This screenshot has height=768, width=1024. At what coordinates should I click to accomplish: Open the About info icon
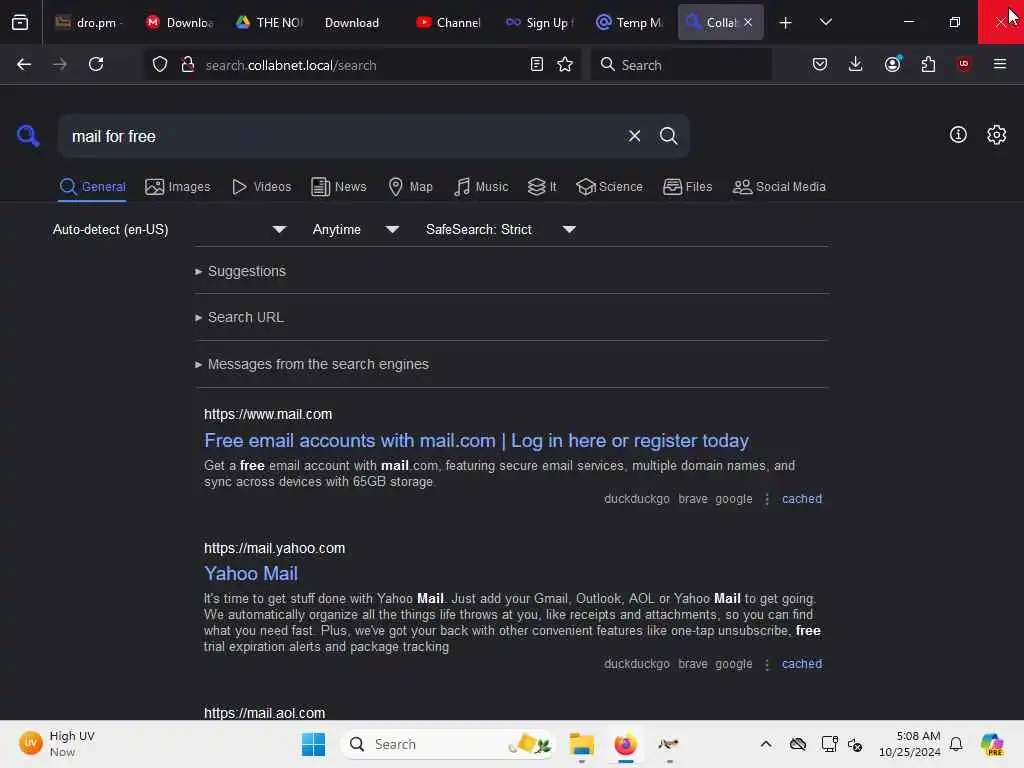958,135
